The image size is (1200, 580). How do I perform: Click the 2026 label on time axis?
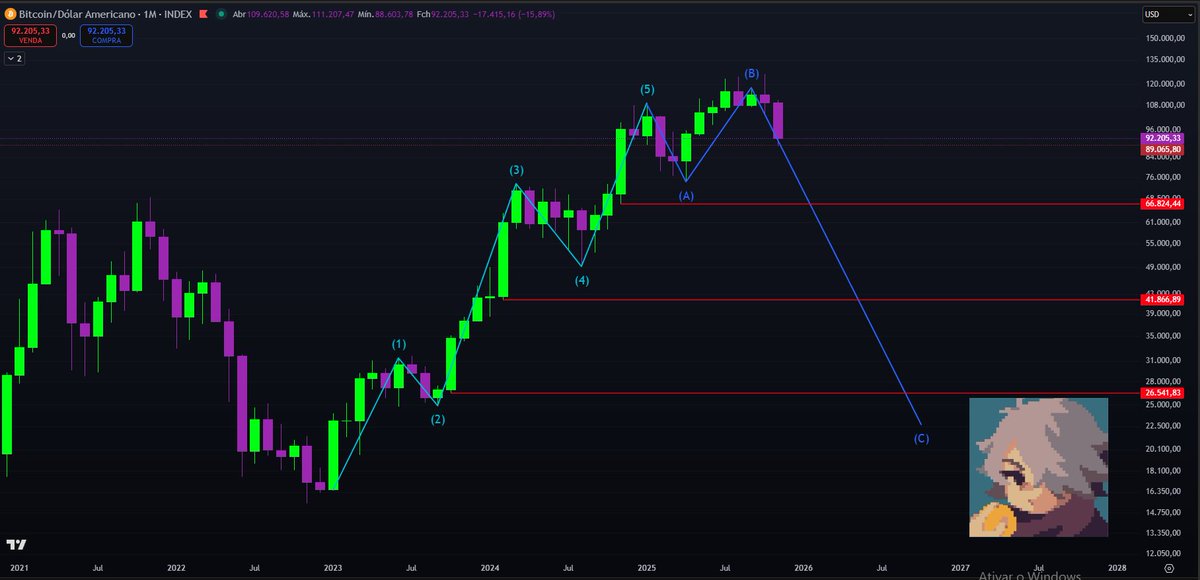803,567
